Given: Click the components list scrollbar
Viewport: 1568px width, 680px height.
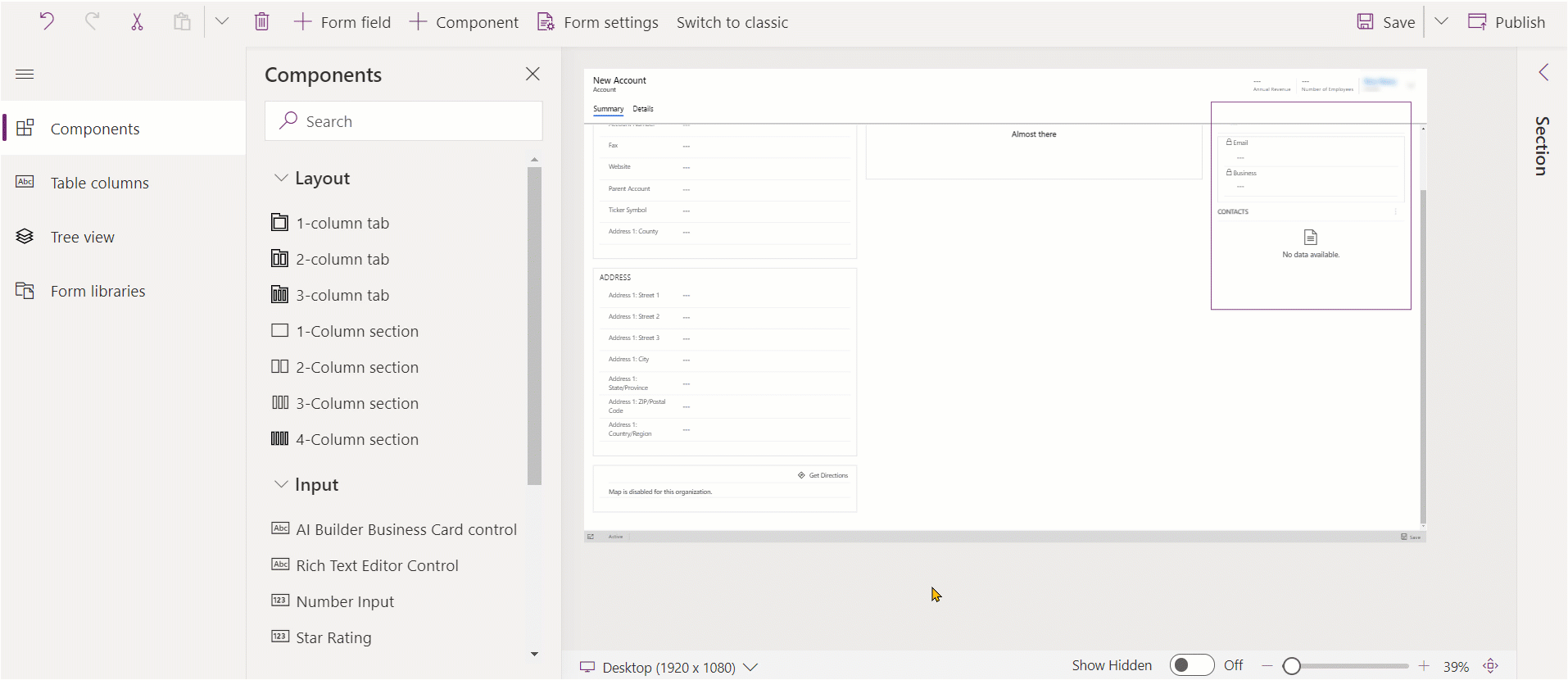Looking at the screenshot, I should click(534, 326).
